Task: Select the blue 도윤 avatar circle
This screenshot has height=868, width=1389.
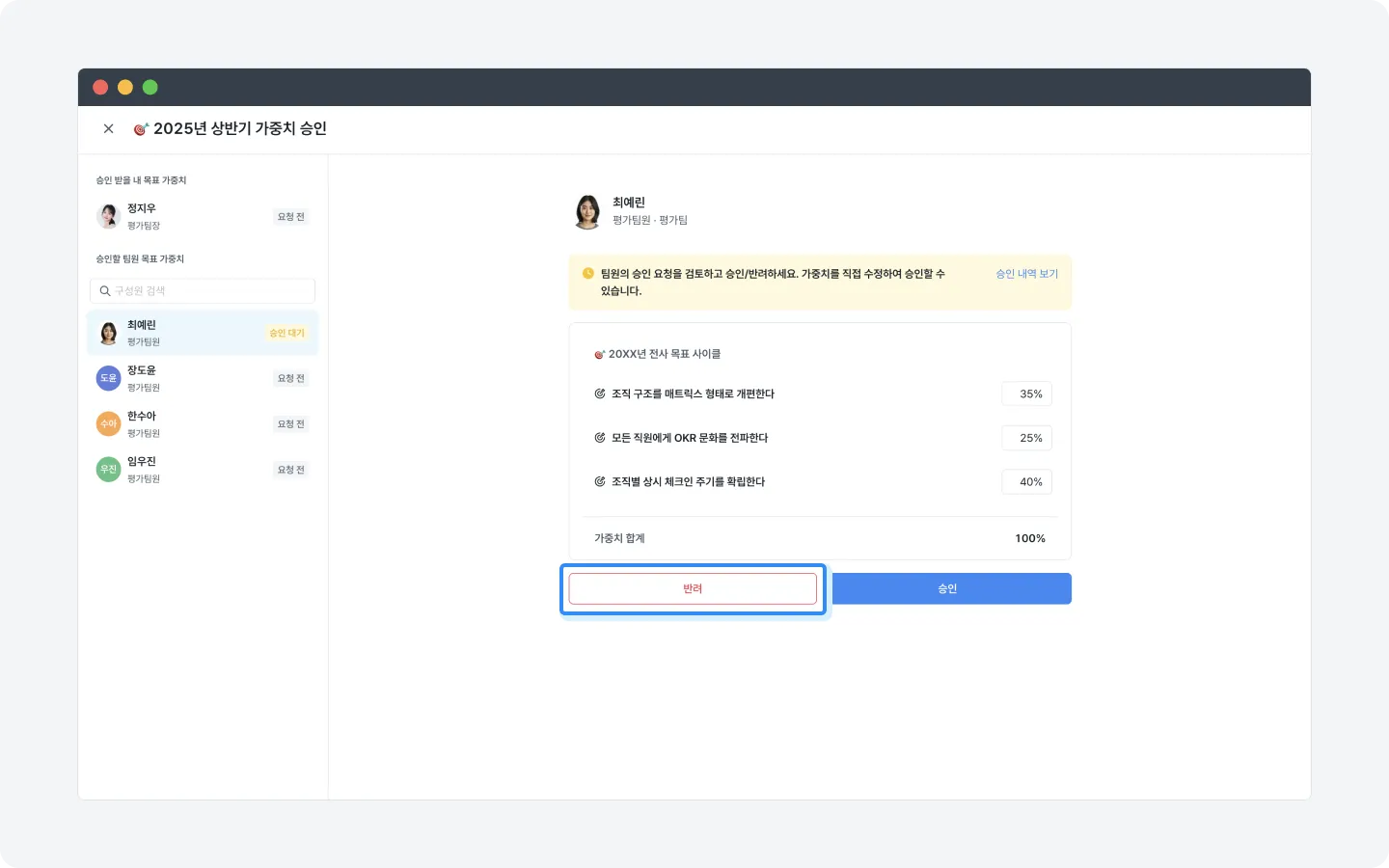Action: pos(108,378)
